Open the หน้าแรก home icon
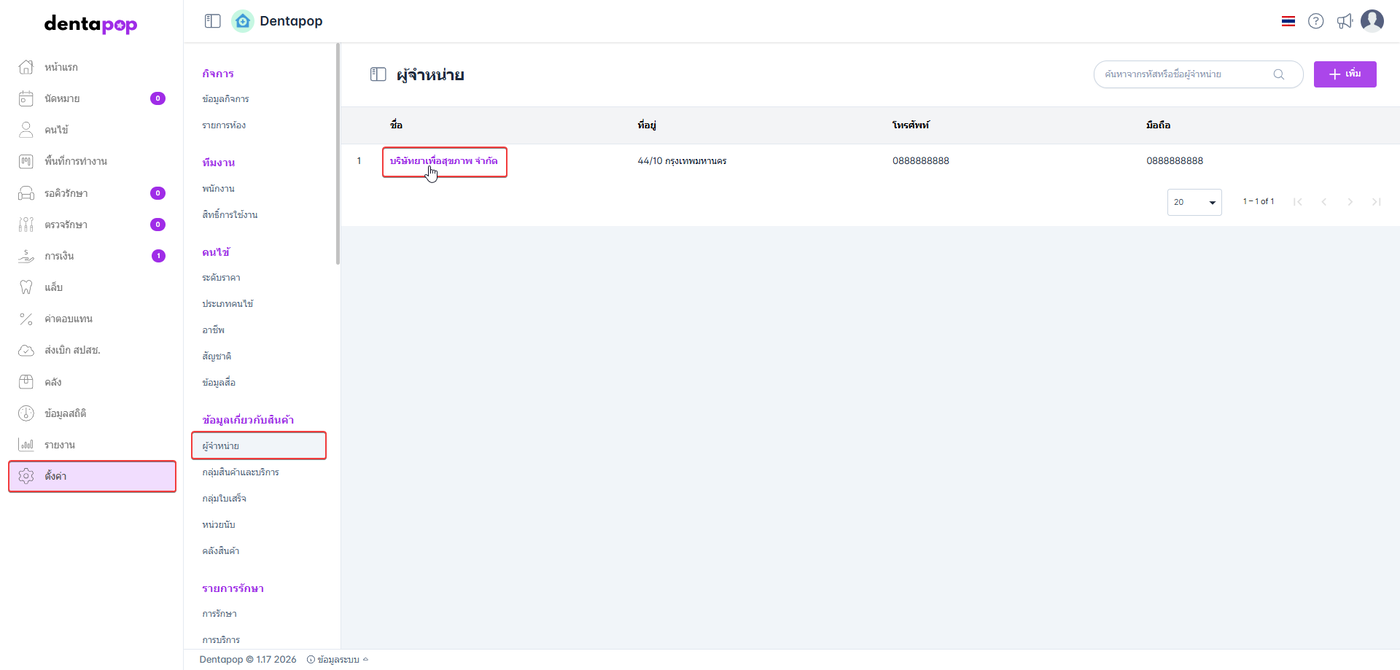Screen dimensions: 1400x670 pyautogui.click(x=27, y=67)
